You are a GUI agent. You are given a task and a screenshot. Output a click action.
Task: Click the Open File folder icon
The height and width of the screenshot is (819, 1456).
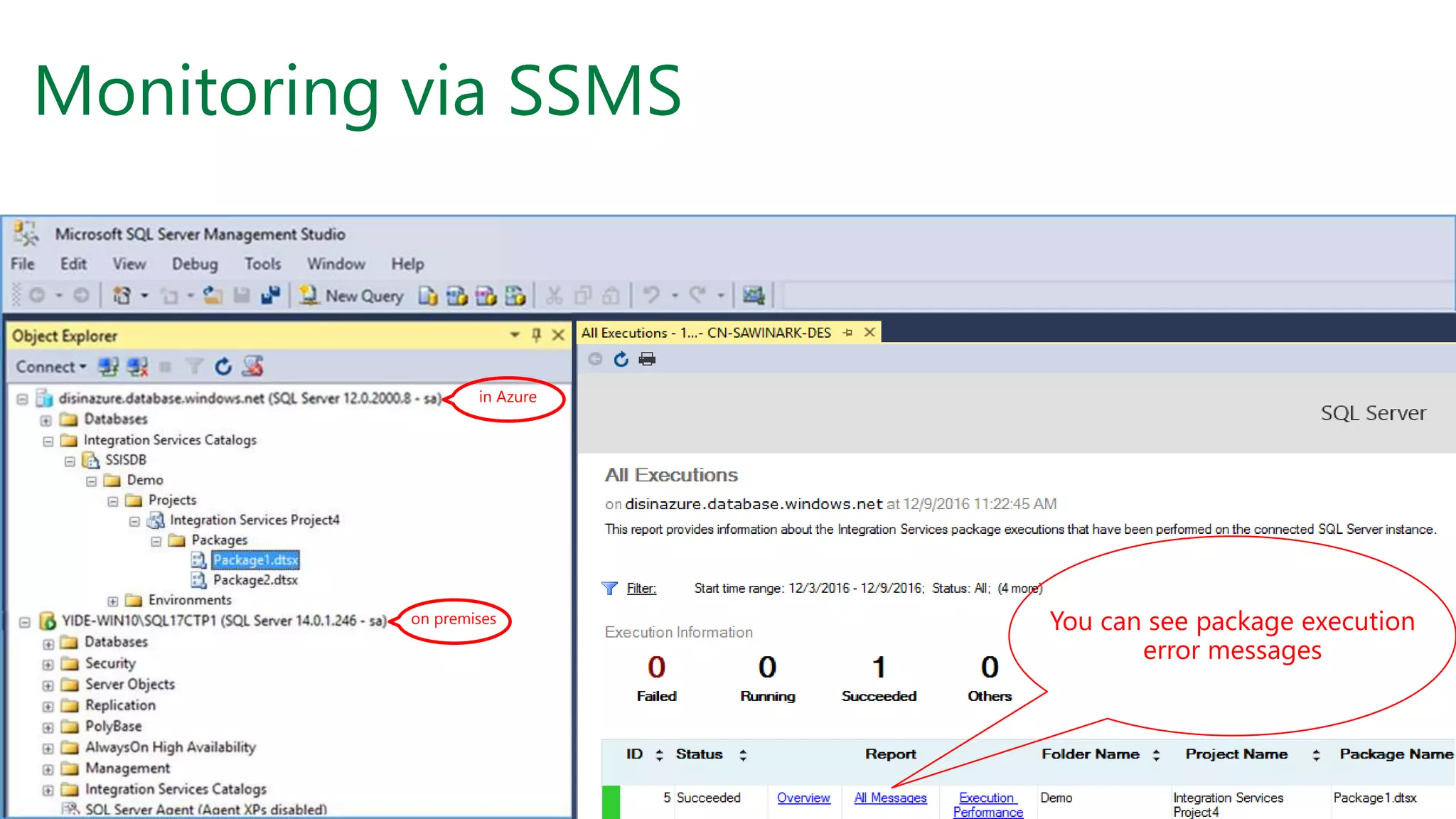[212, 295]
